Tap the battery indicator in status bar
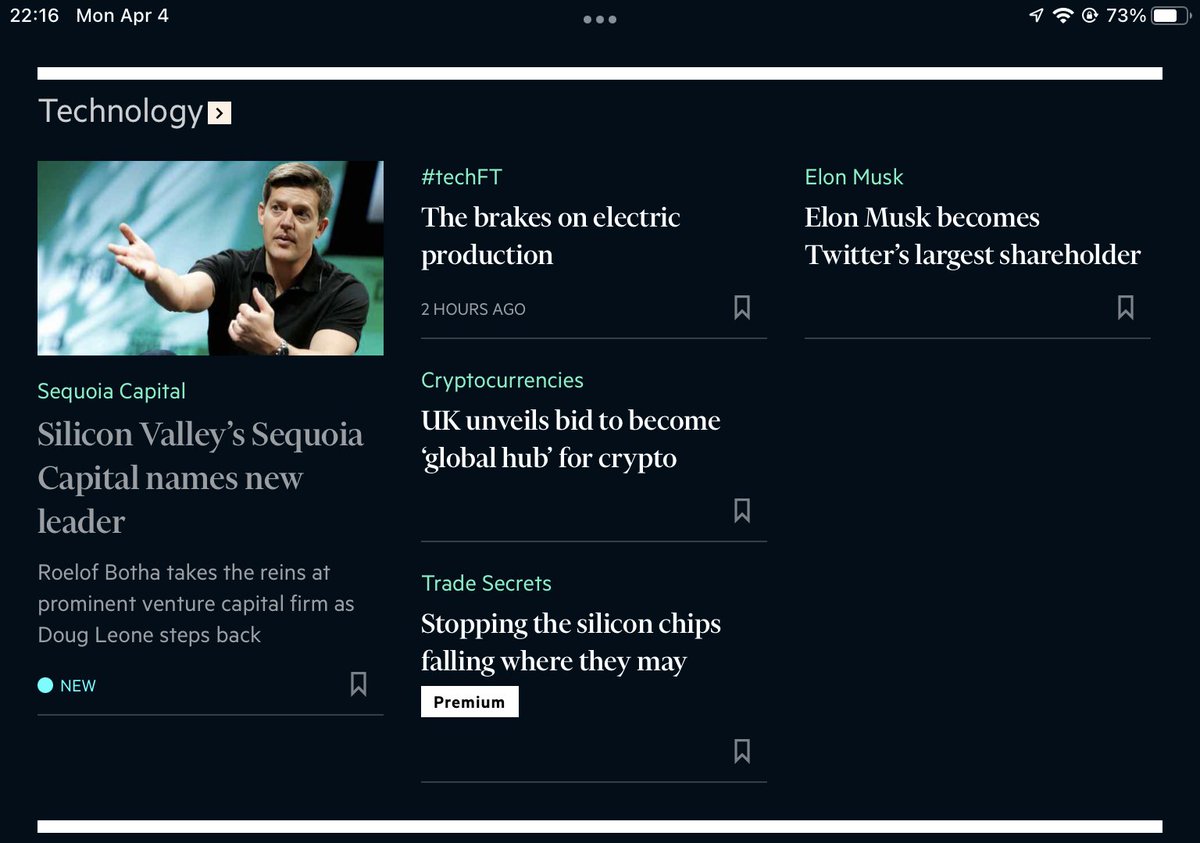Viewport: 1200px width, 843px height. (x=1169, y=16)
